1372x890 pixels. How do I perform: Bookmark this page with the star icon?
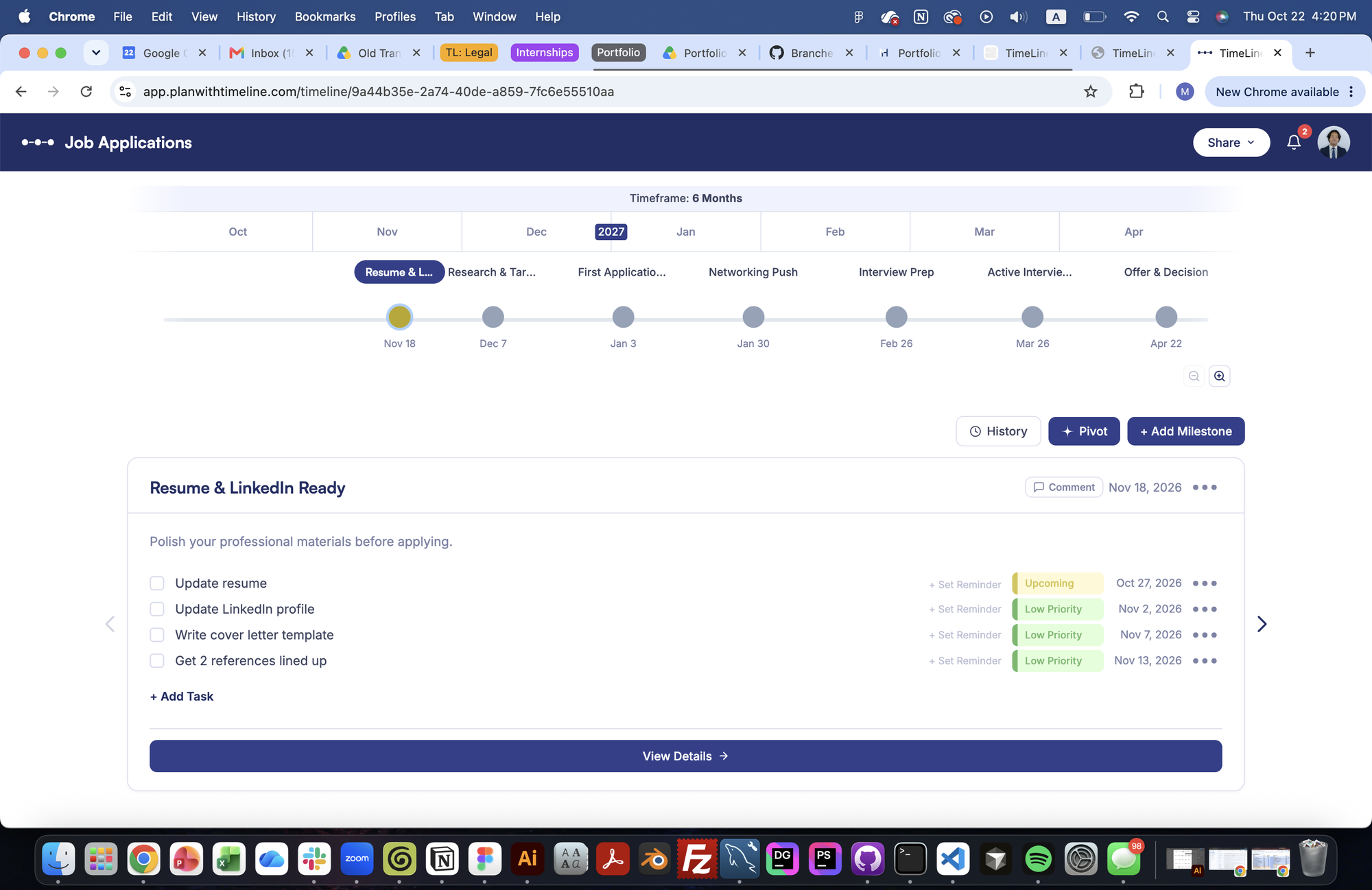pos(1091,92)
